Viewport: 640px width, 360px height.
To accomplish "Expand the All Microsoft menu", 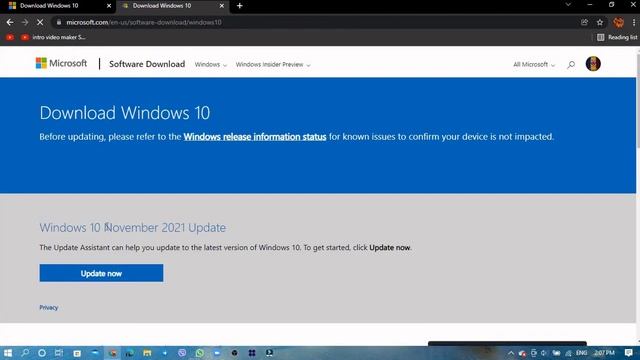I will 534,64.
